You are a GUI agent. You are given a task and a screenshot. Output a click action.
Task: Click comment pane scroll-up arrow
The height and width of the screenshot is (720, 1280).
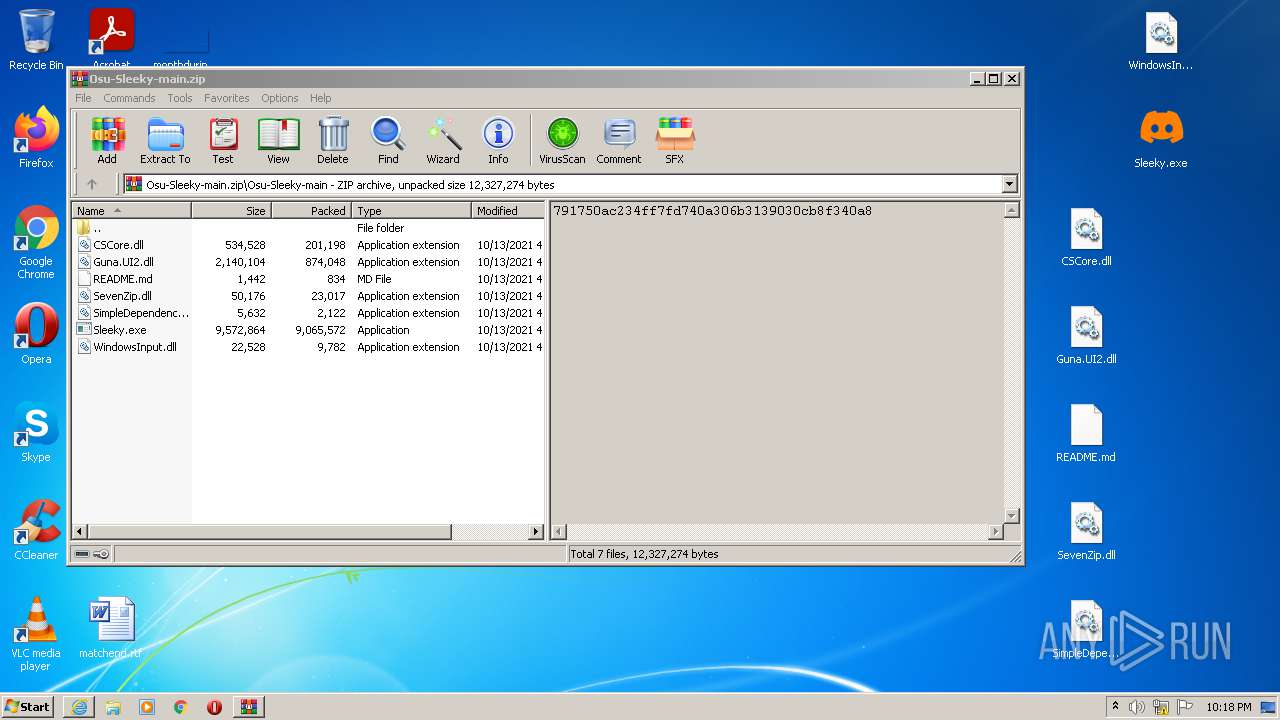(x=1011, y=211)
